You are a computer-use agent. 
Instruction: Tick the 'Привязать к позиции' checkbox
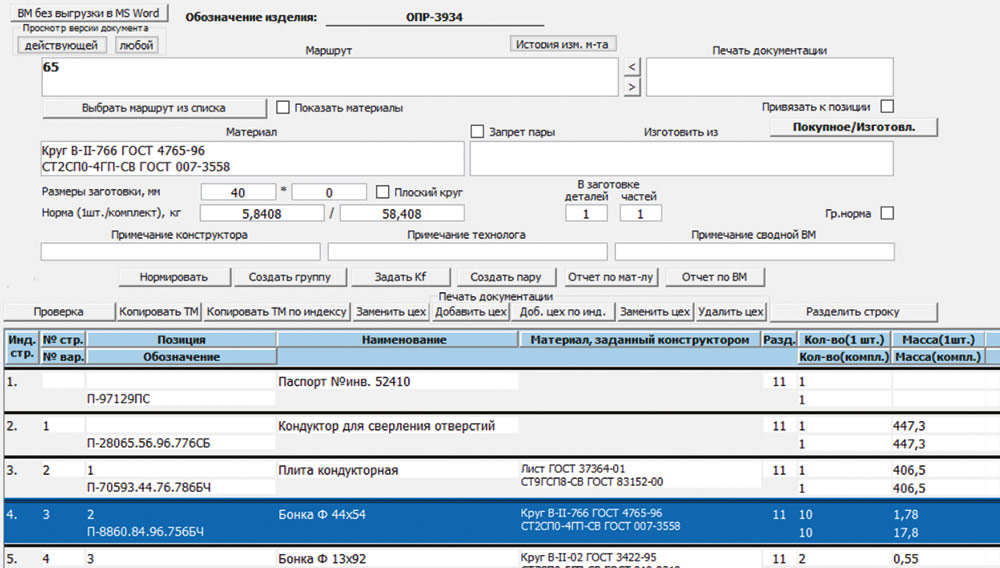(x=886, y=107)
